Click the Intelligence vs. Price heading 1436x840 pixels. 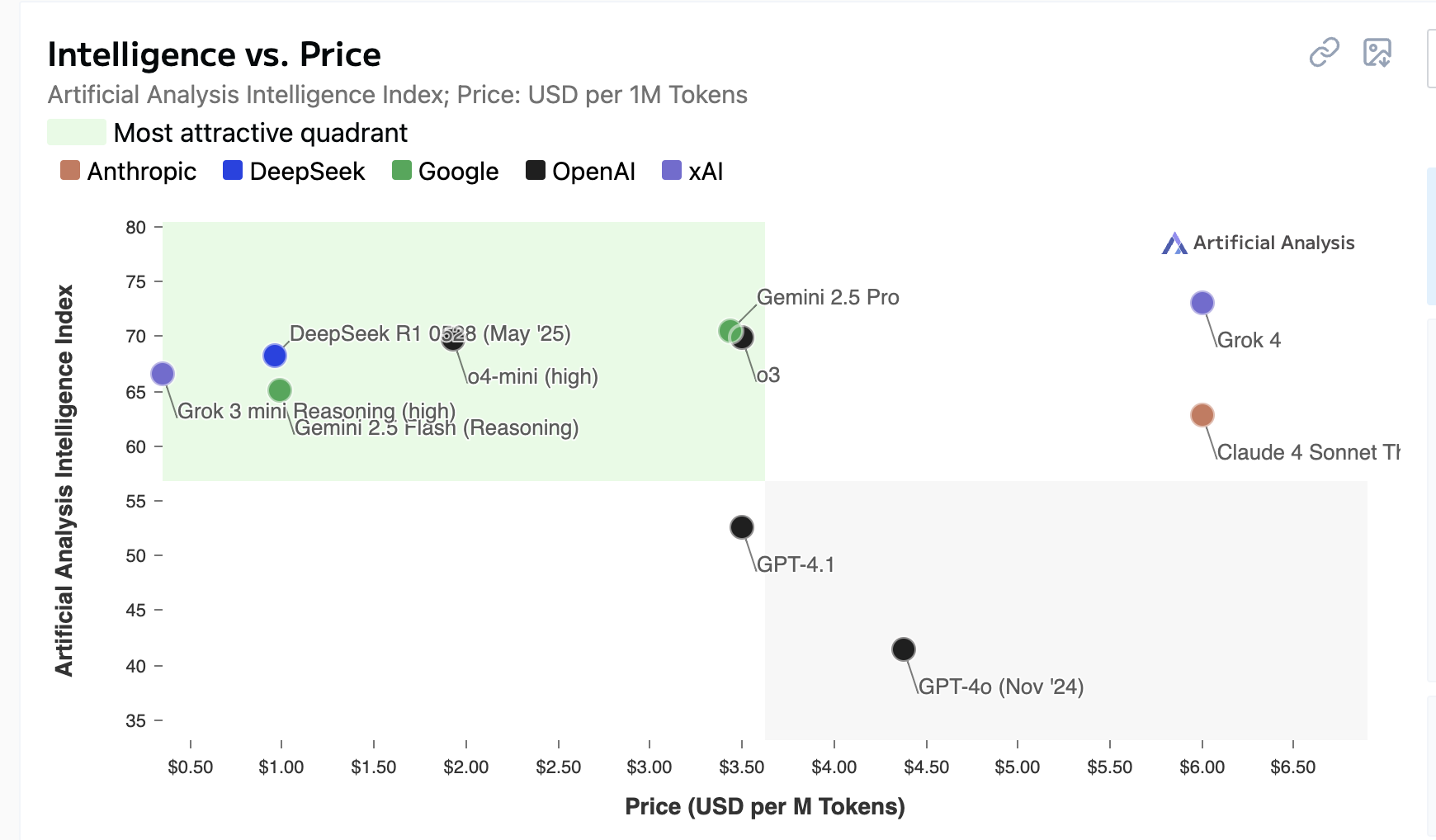[215, 55]
